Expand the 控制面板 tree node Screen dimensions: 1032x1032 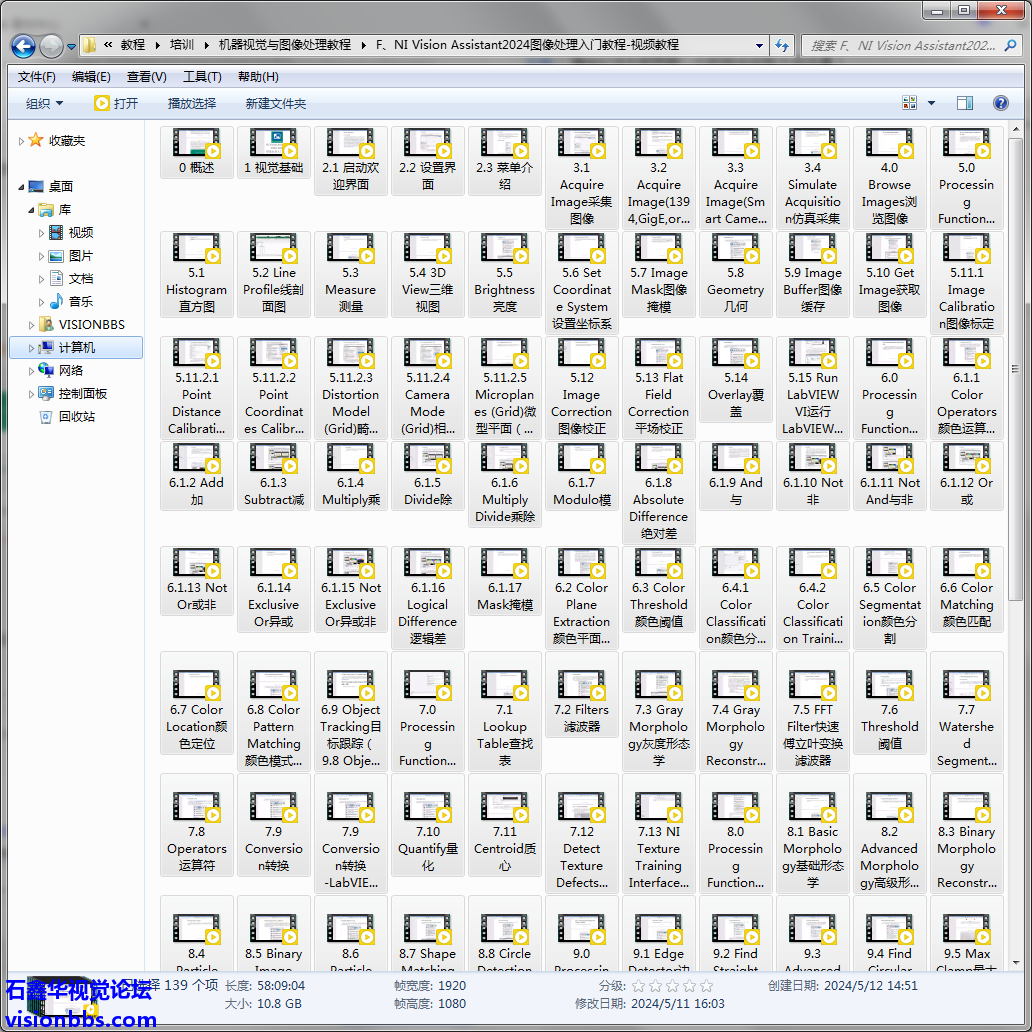[x=31, y=394]
